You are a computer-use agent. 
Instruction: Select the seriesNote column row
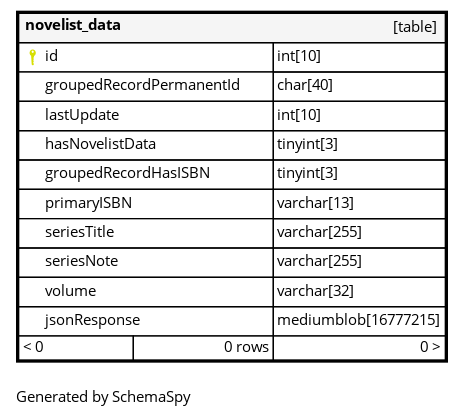(232, 262)
